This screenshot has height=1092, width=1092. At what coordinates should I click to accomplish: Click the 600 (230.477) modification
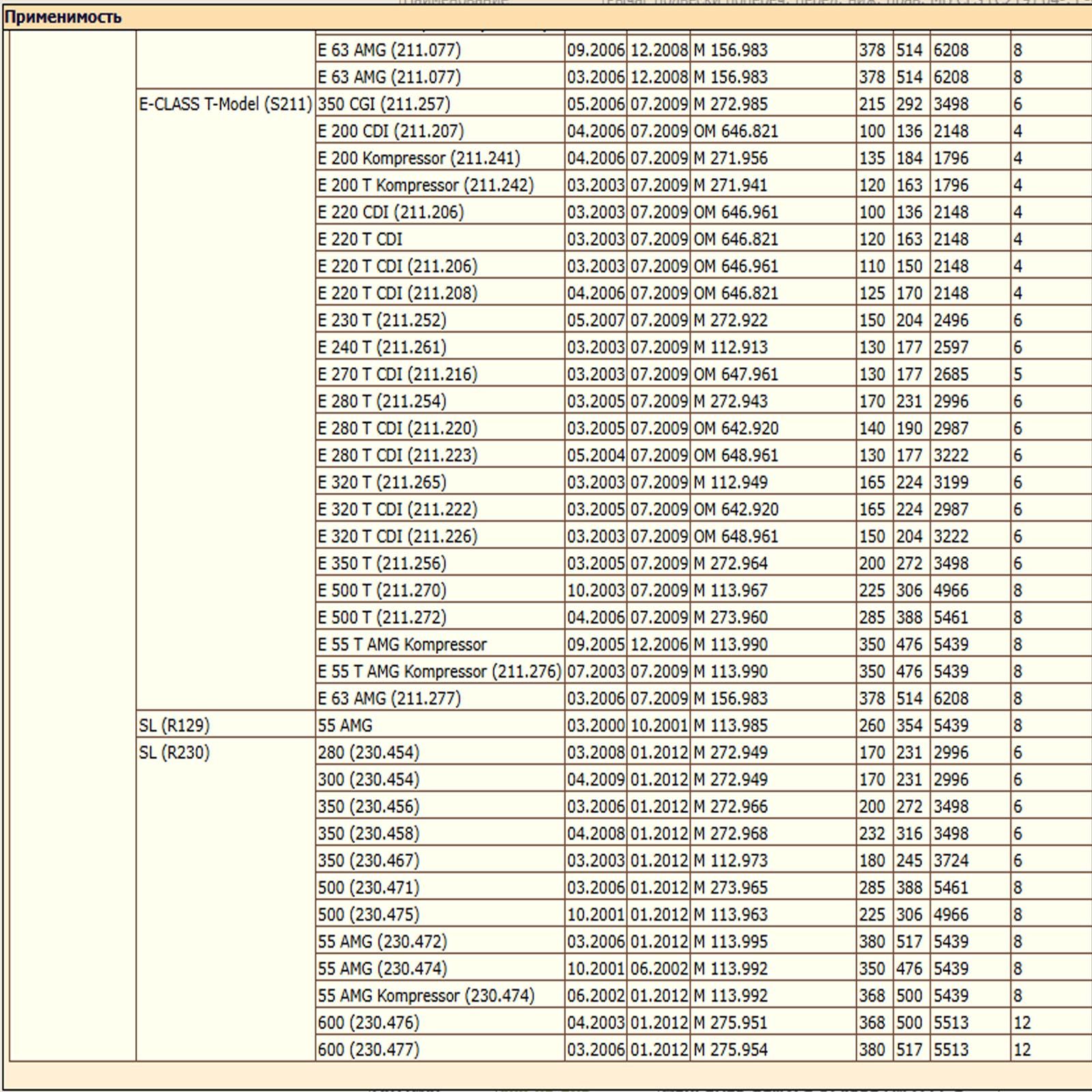[369, 1050]
